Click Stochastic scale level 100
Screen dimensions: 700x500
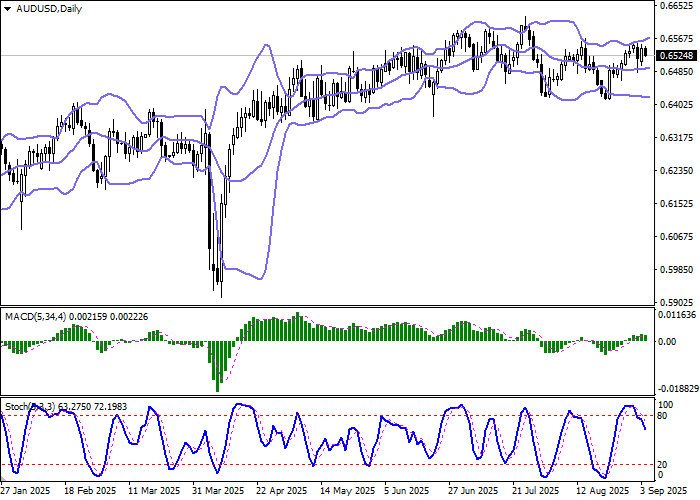666,405
